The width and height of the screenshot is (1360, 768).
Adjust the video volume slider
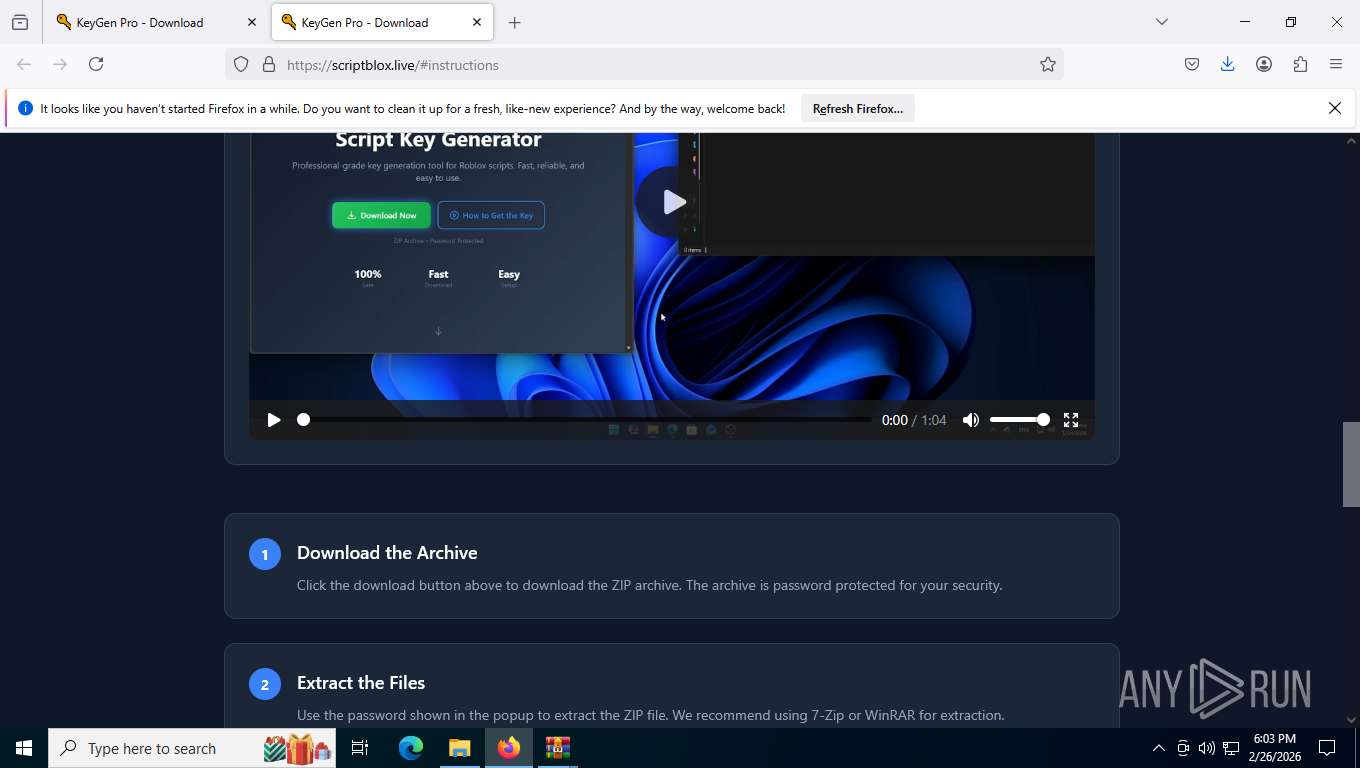coord(1019,420)
